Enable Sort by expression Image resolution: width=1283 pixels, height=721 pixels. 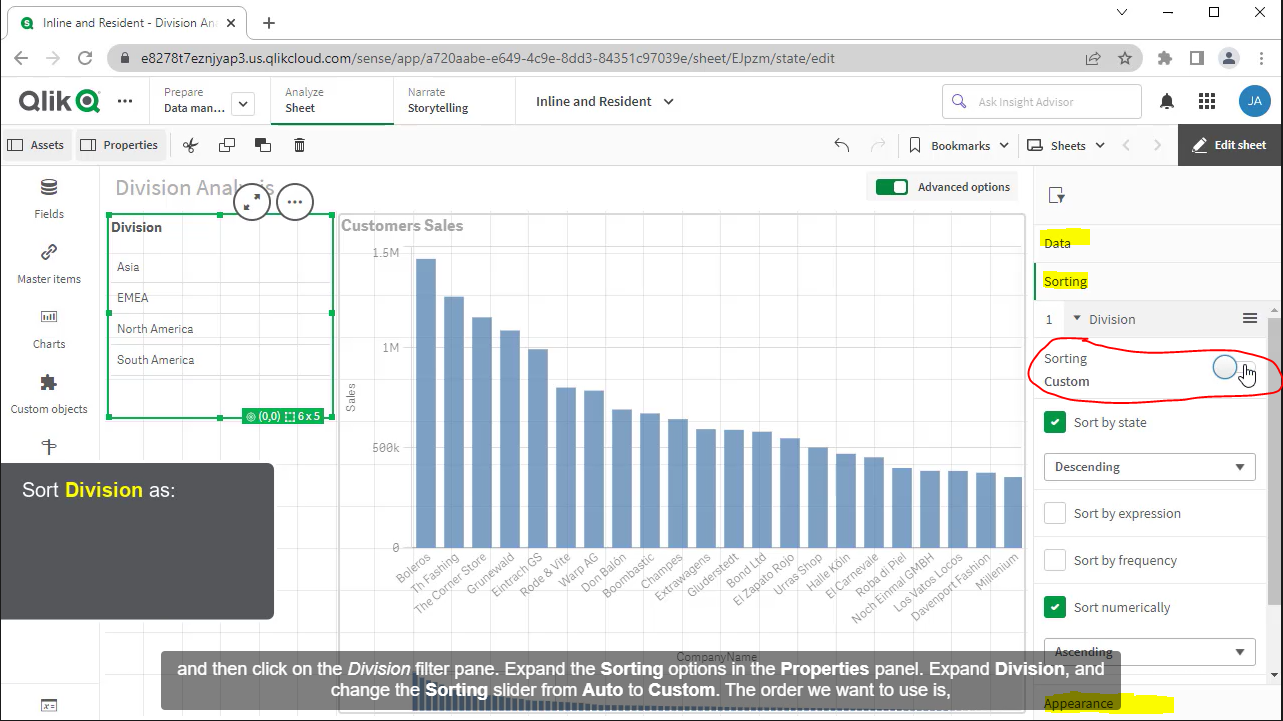(1055, 513)
